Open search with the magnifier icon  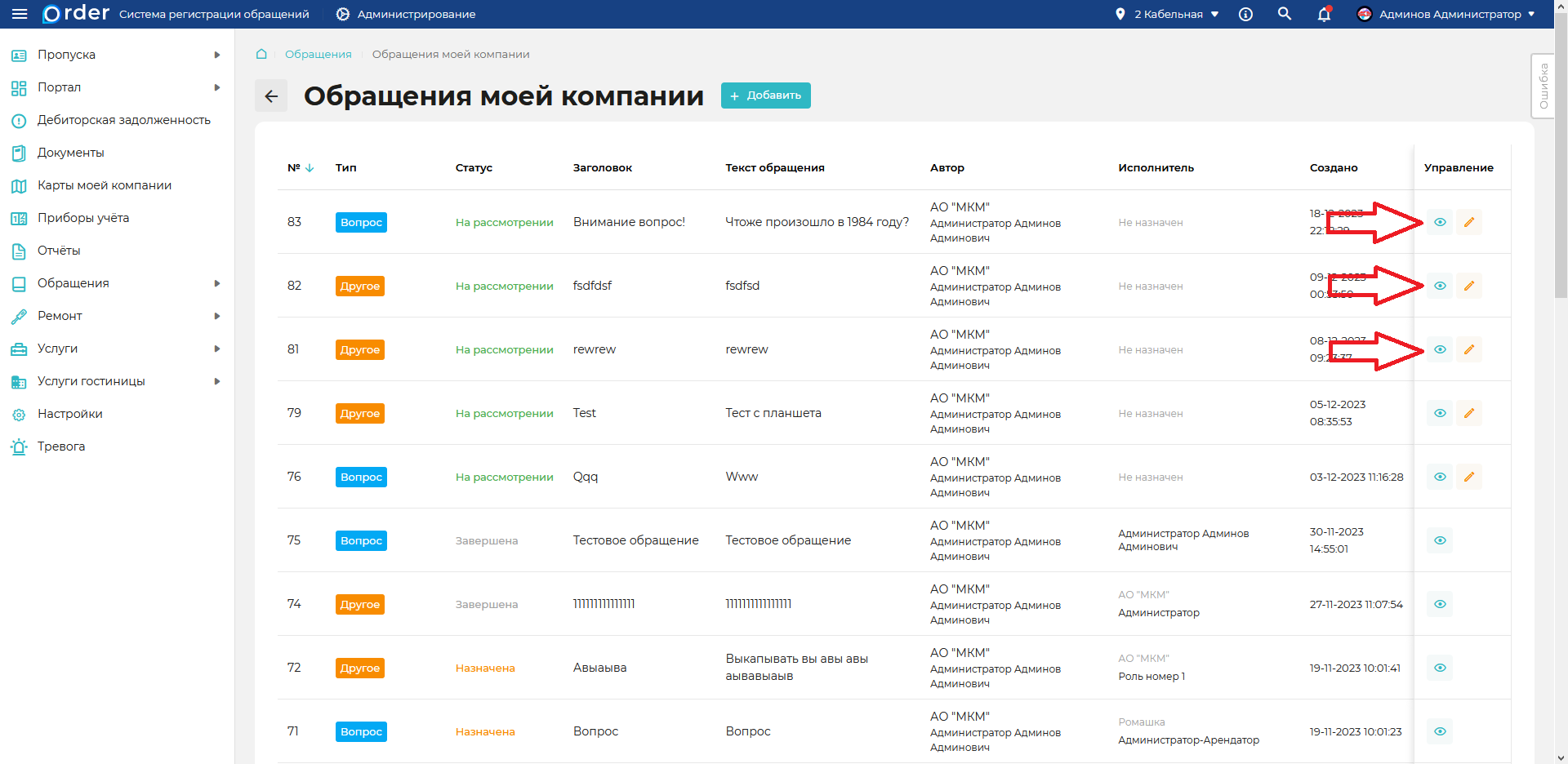1285,14
